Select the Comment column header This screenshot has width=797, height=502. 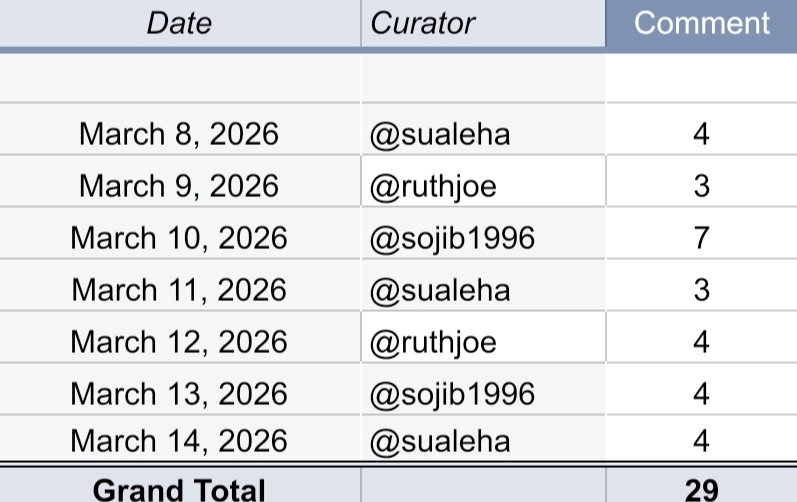[x=701, y=23]
